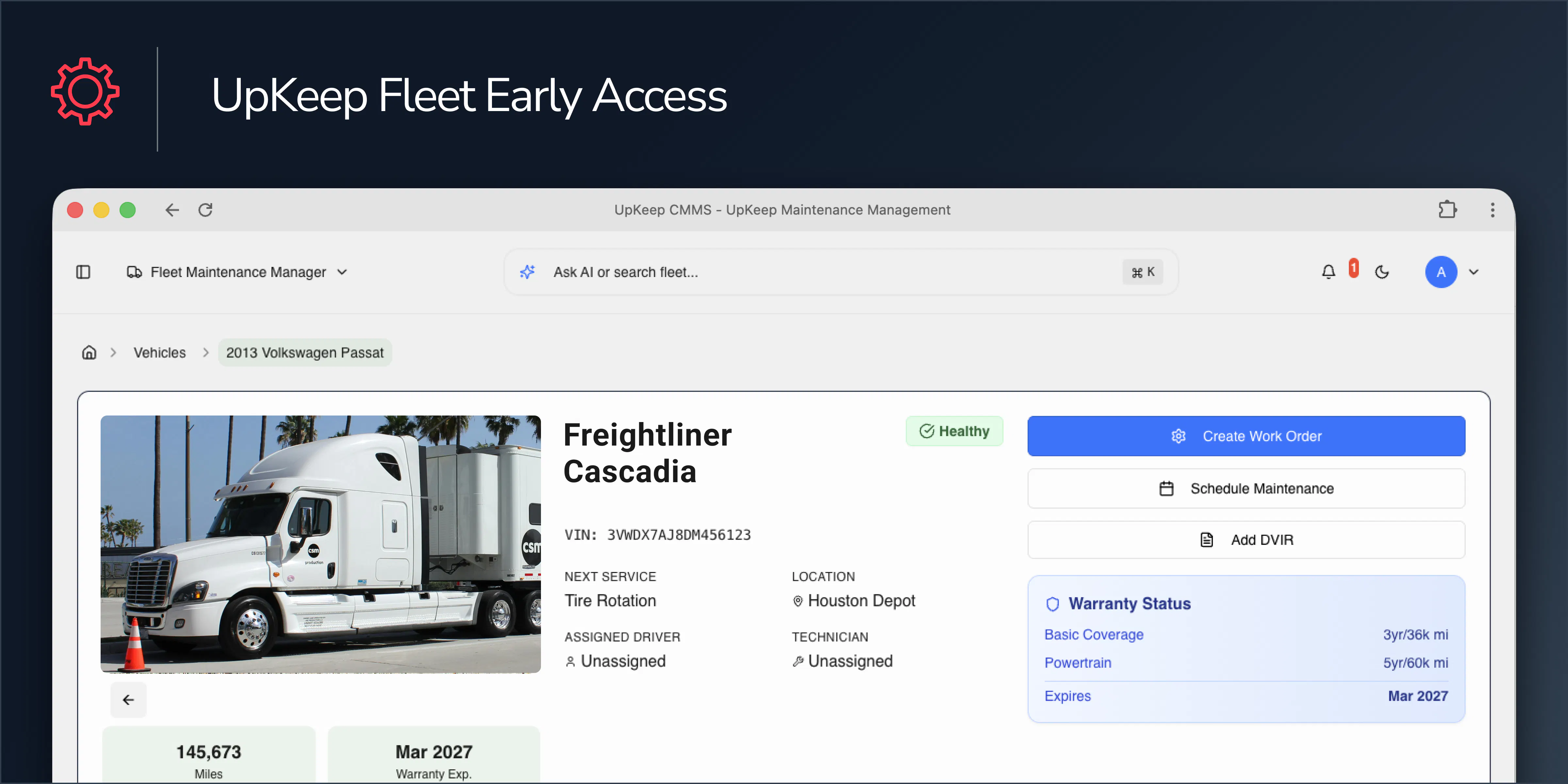Toggle the sidebar panel icon
Viewport: 1568px width, 784px height.
click(83, 272)
